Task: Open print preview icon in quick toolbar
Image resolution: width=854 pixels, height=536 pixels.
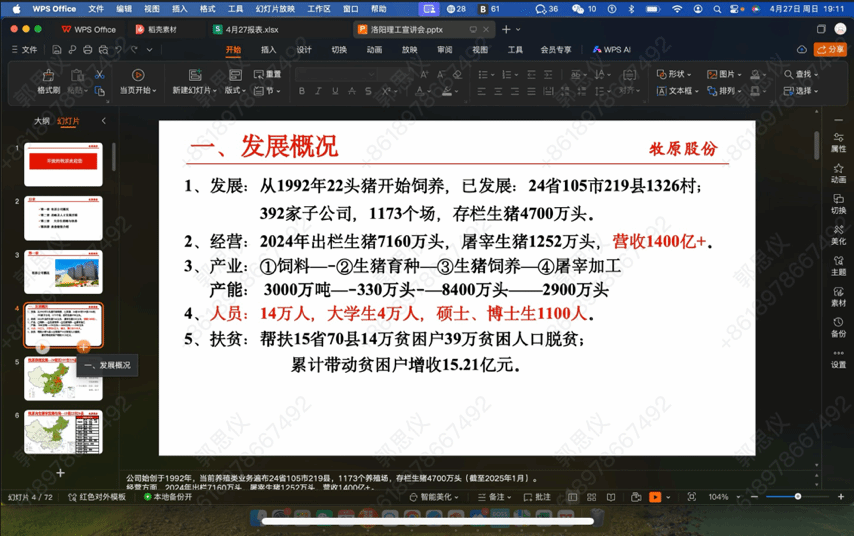Action: coord(103,50)
